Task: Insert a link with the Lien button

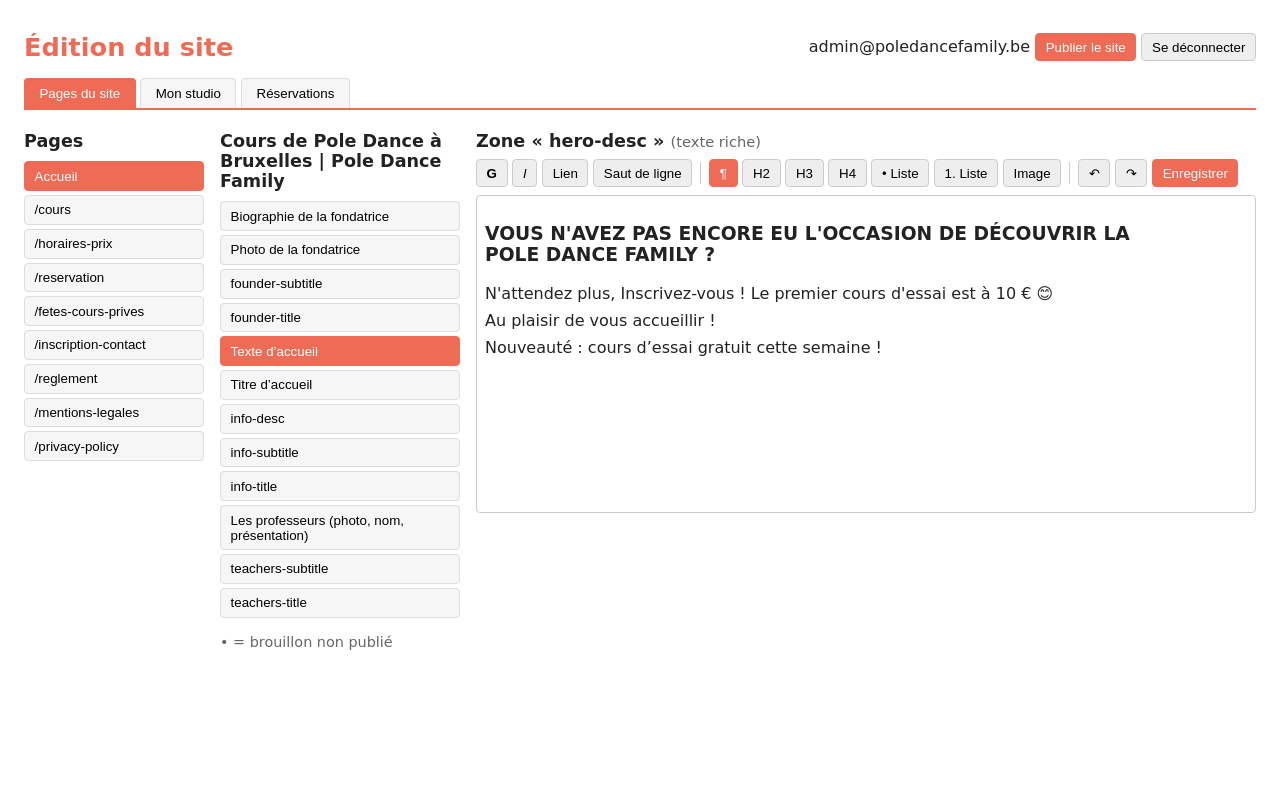Action: 565,173
